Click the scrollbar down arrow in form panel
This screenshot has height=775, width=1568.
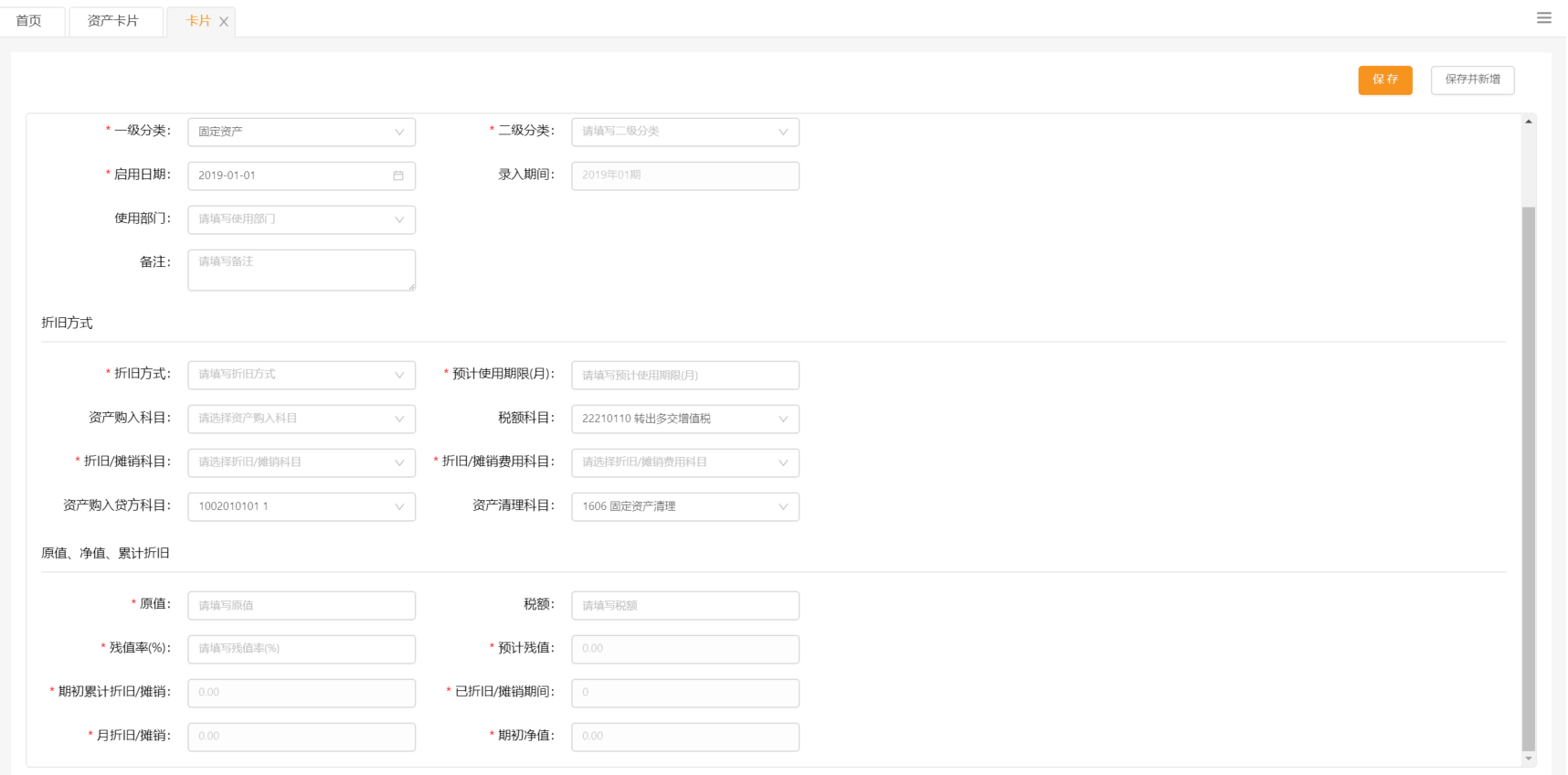(1528, 759)
